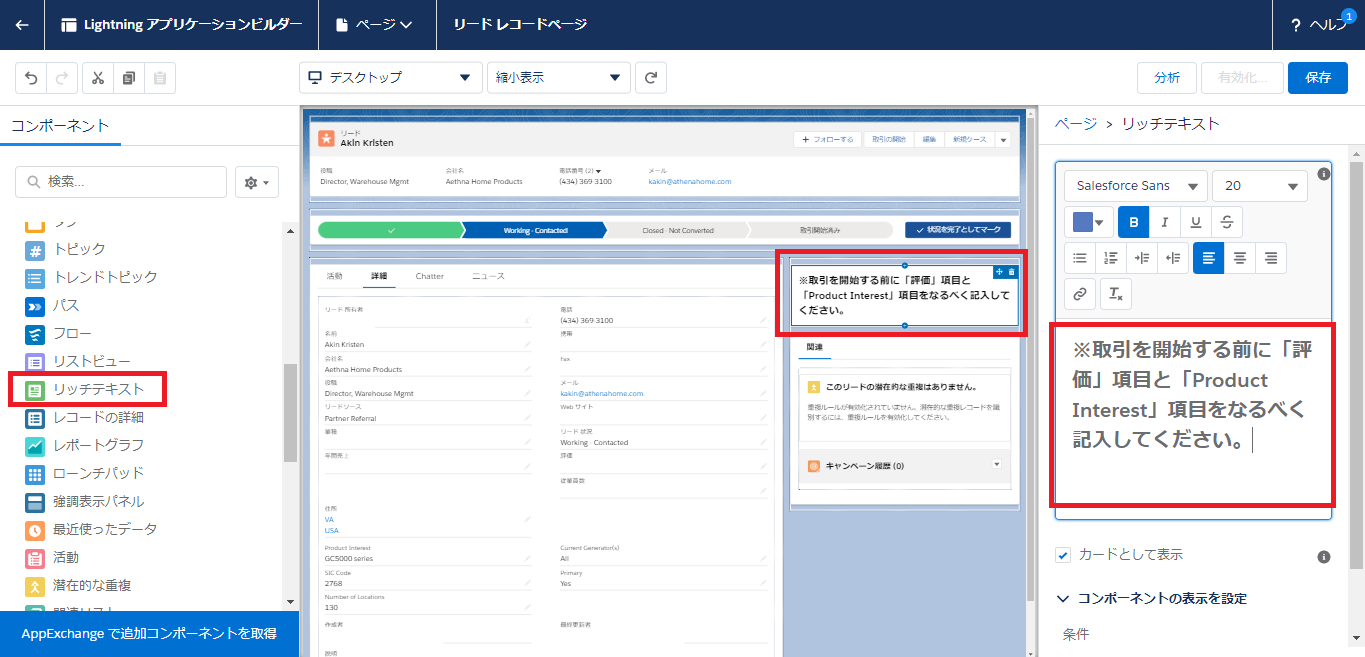
Task: Insert a numbered list
Action: pos(1111,258)
